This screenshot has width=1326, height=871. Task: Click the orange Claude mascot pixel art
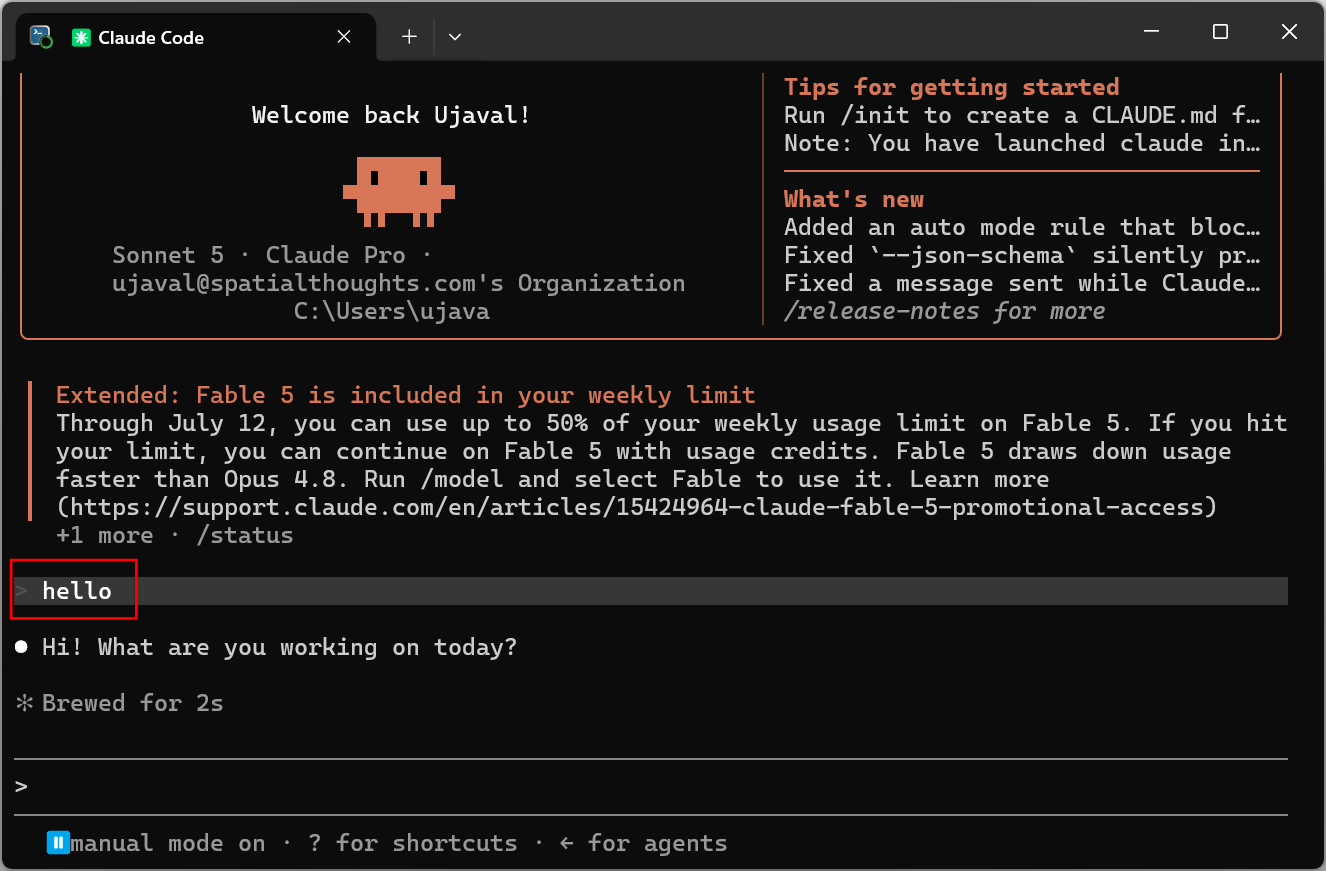tap(399, 191)
